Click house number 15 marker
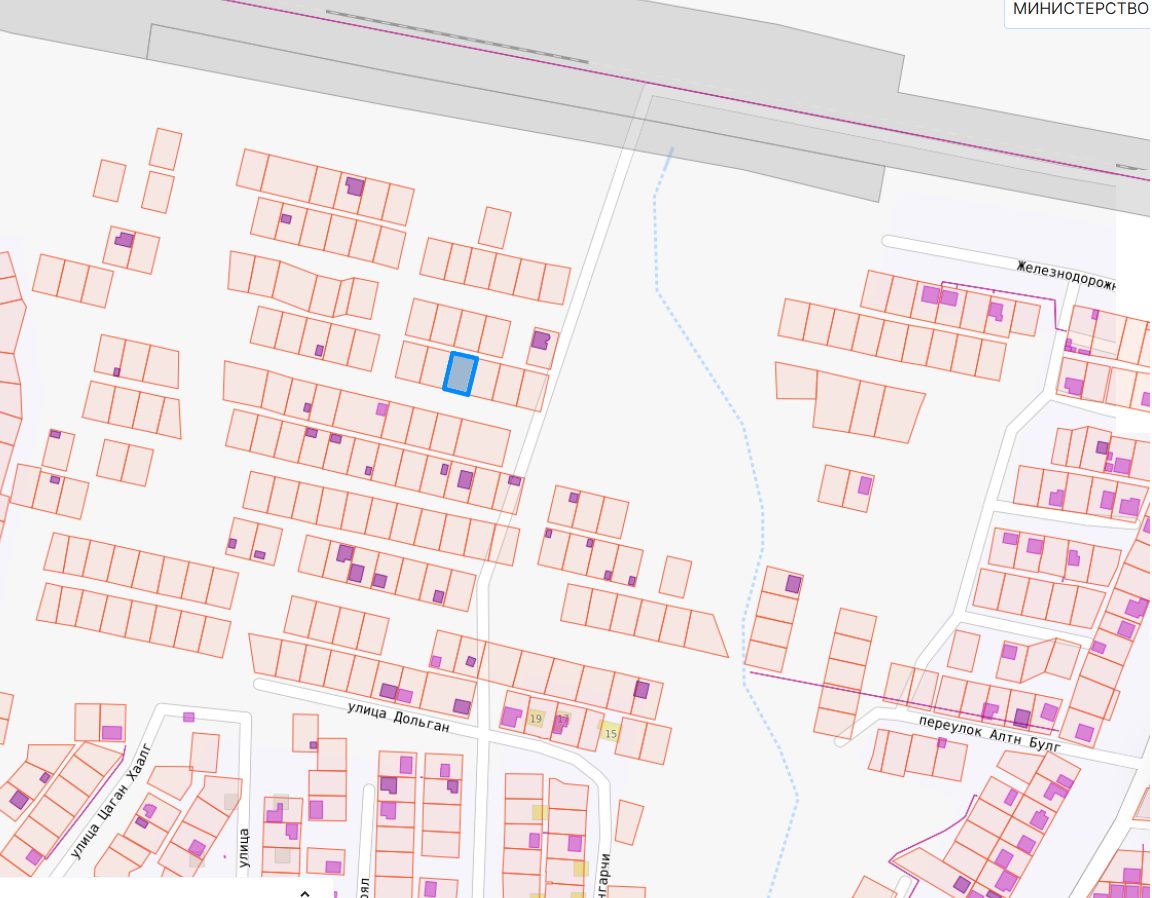 (611, 733)
